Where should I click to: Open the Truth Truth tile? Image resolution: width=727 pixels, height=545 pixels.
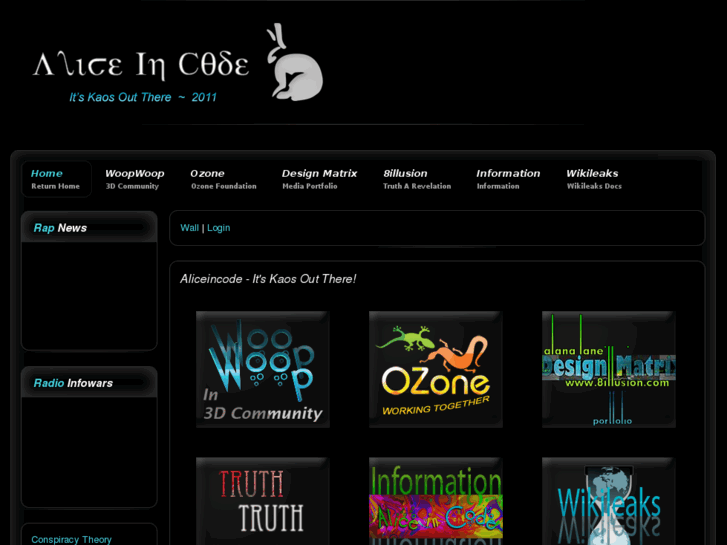[x=263, y=501]
